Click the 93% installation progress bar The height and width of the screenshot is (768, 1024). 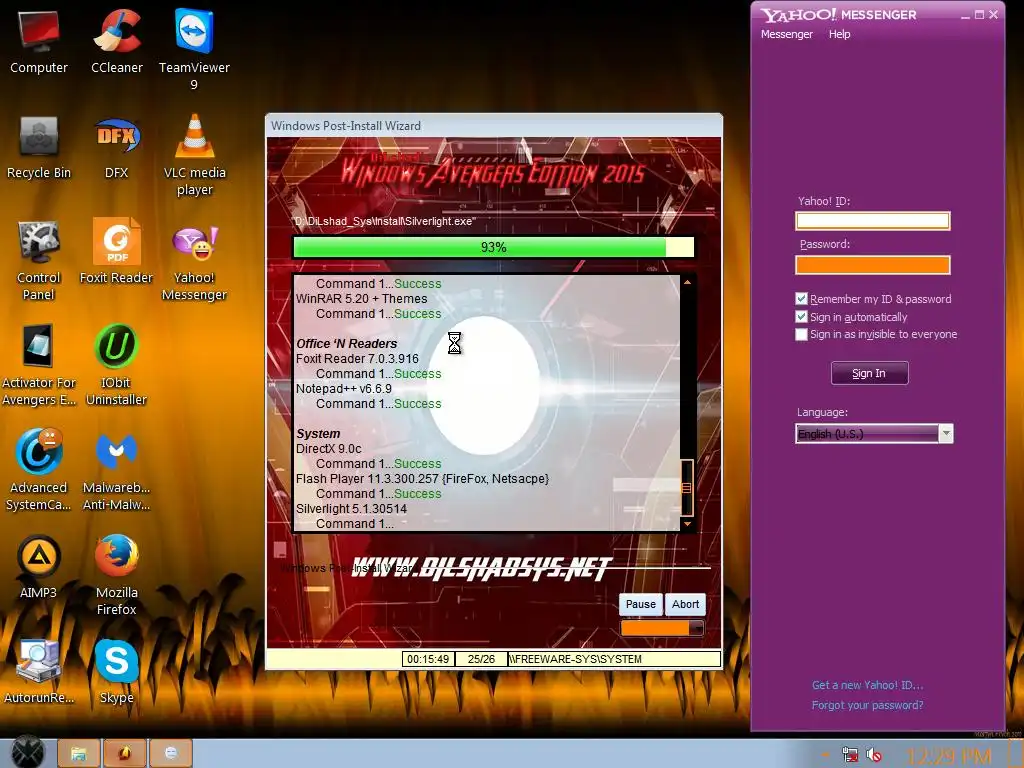493,247
